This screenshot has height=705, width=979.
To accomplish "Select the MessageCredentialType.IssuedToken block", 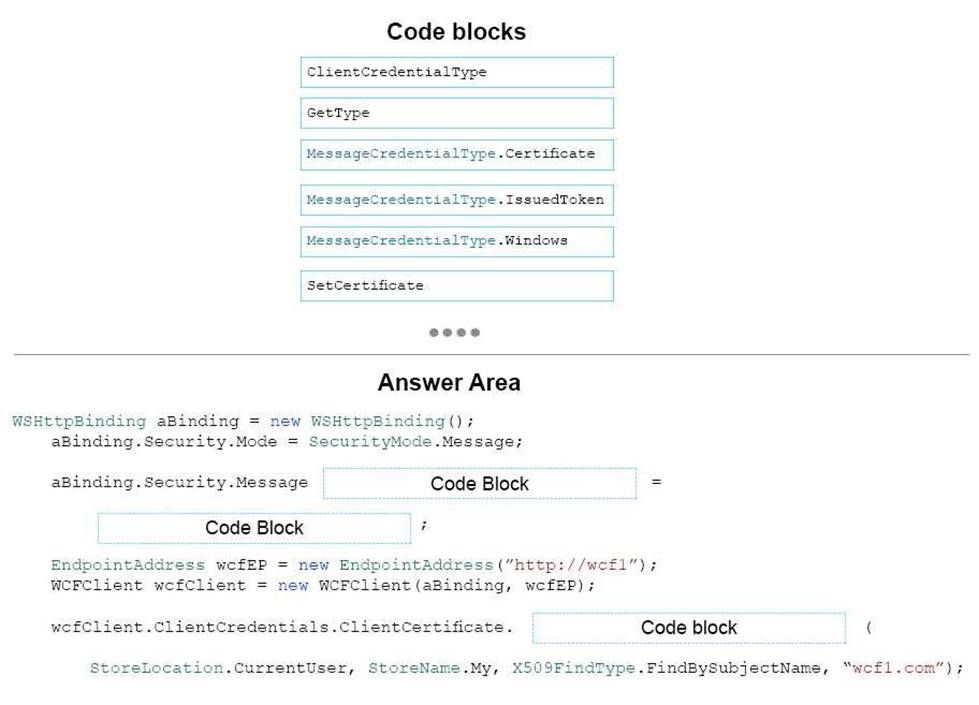I will pos(456,200).
